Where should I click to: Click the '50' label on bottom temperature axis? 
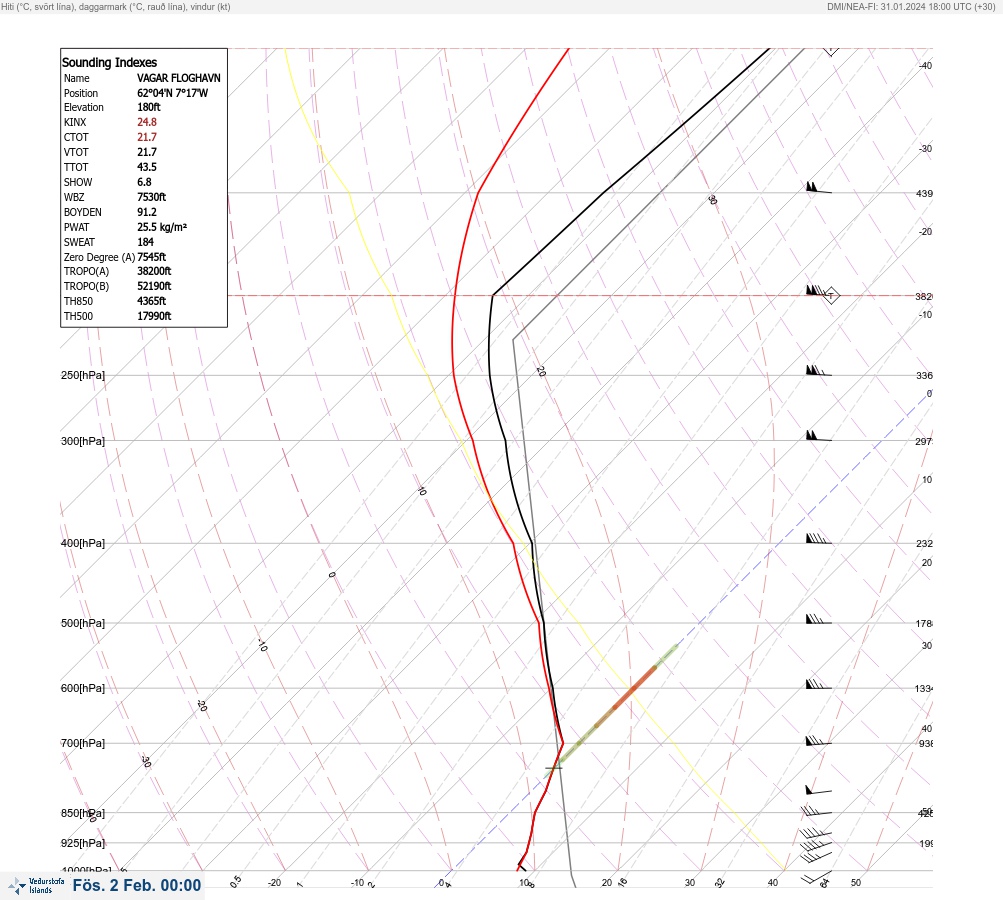point(856,883)
